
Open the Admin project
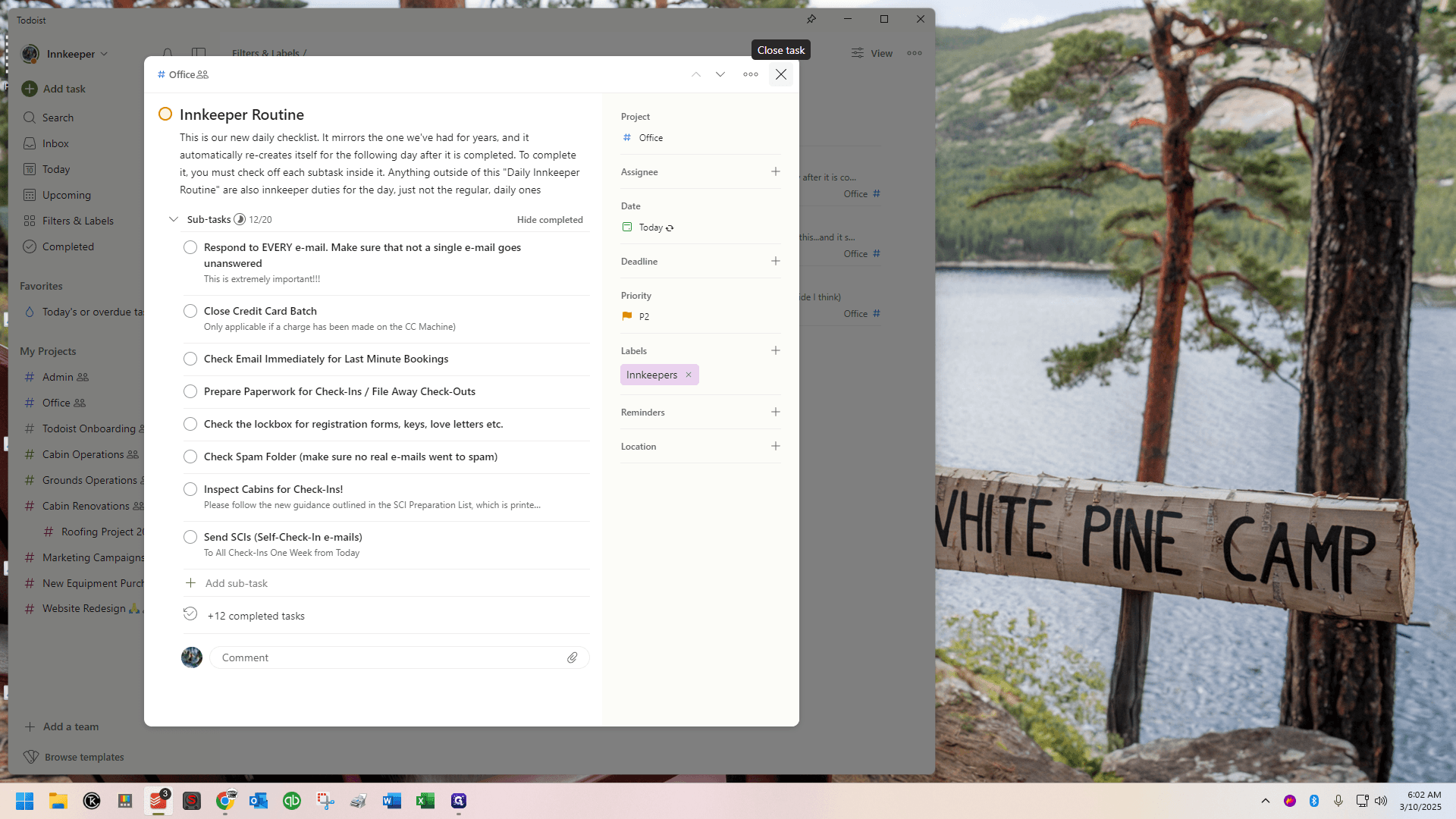[57, 377]
